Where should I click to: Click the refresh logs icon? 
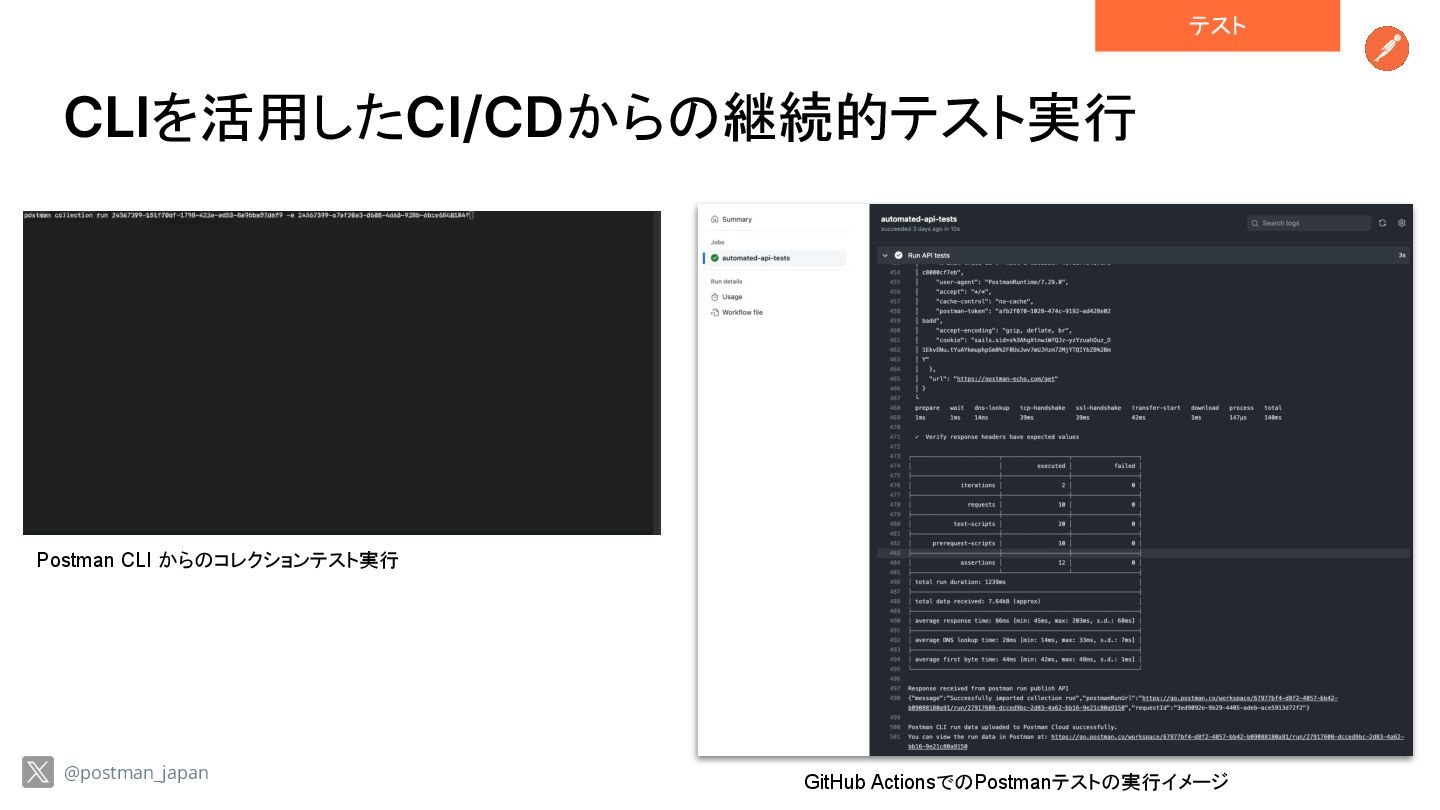[1382, 223]
